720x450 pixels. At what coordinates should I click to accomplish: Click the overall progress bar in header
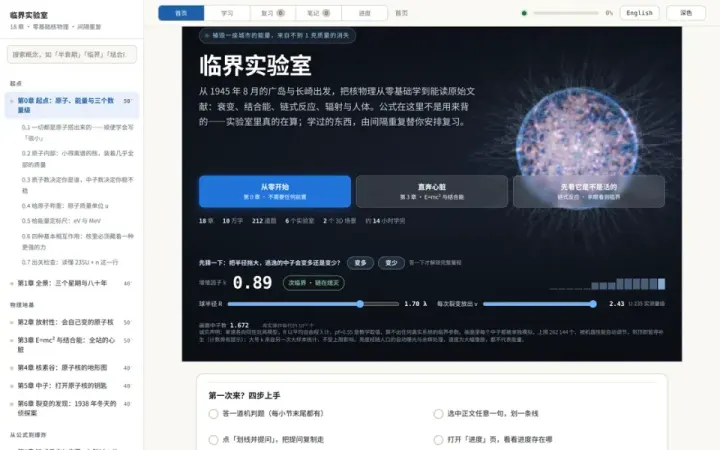tap(566, 13)
